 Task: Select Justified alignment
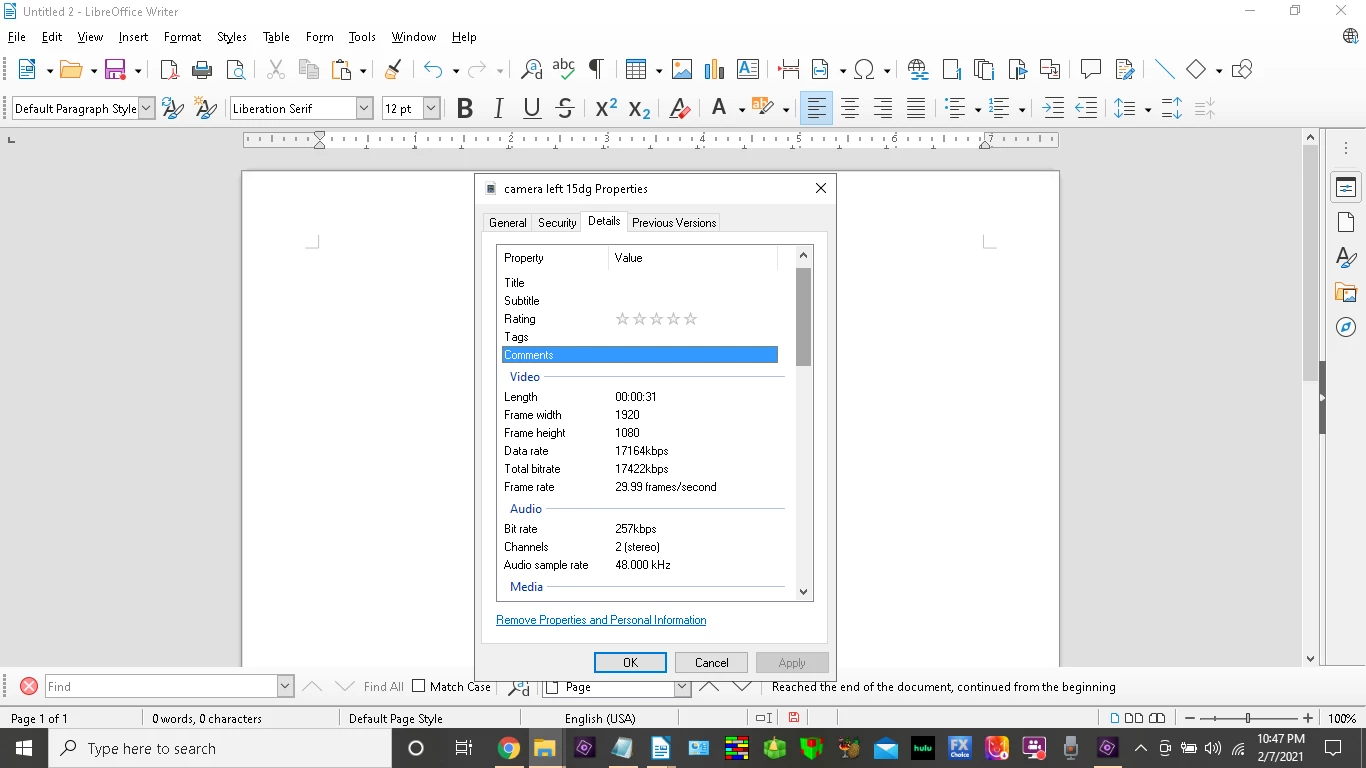point(916,108)
